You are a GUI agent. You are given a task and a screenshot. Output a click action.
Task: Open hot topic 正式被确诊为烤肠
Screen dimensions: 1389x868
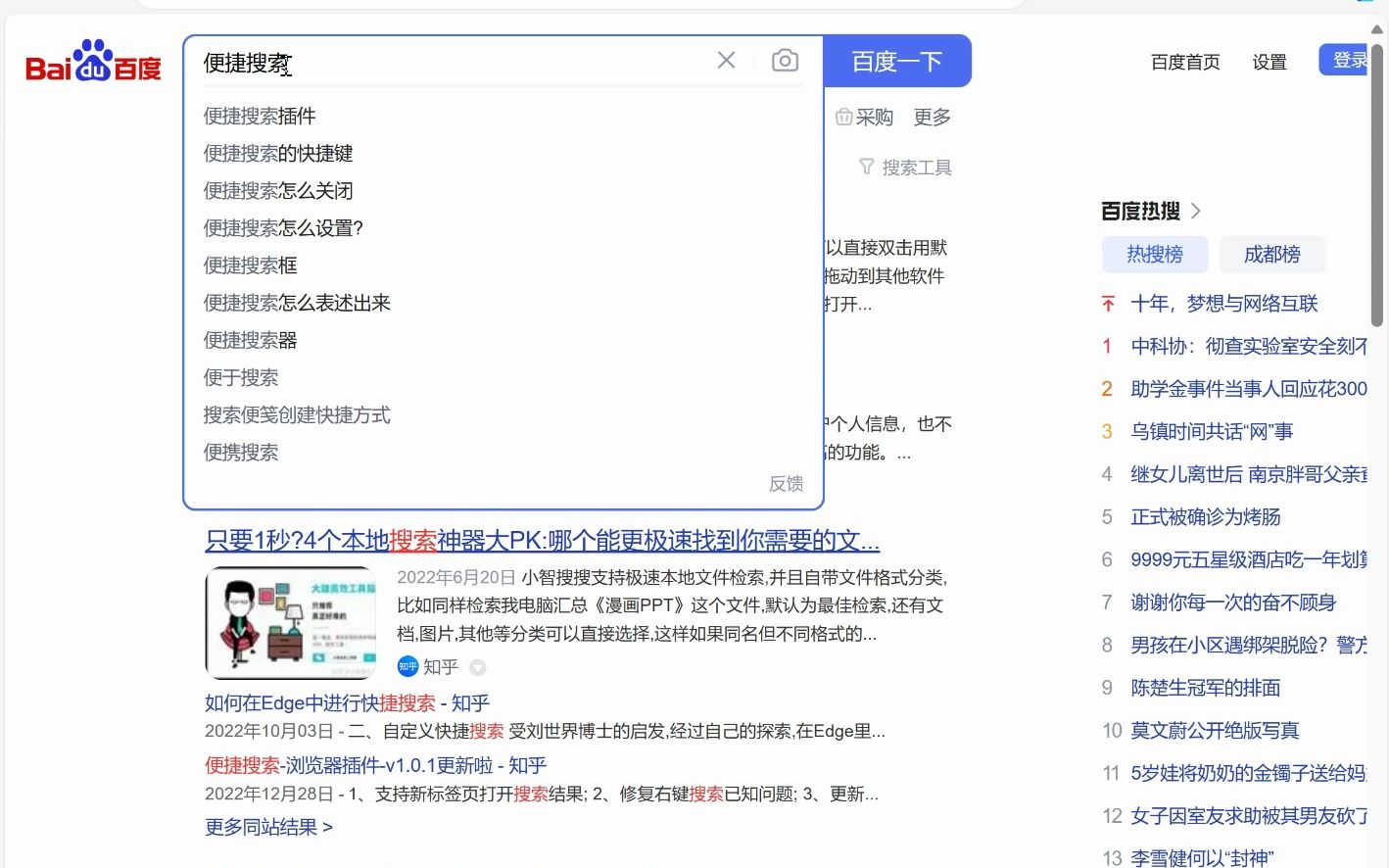(1206, 516)
